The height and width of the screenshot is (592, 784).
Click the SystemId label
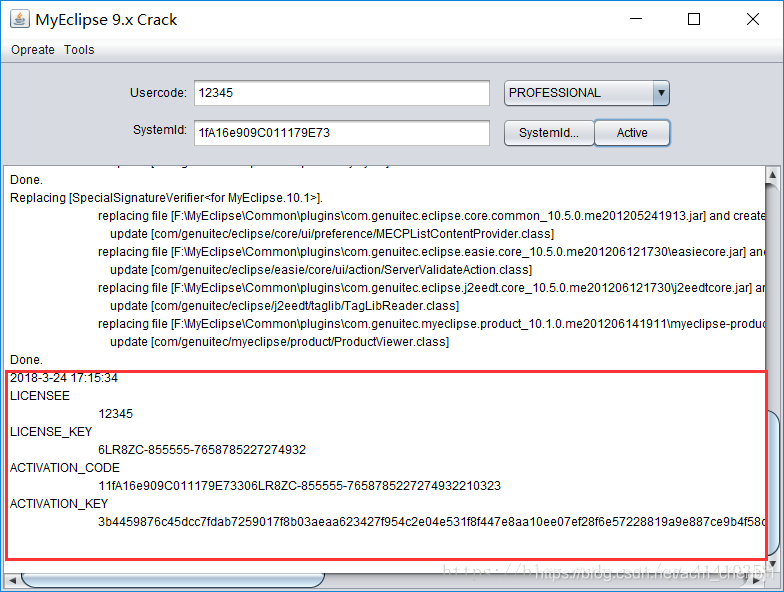click(160, 130)
